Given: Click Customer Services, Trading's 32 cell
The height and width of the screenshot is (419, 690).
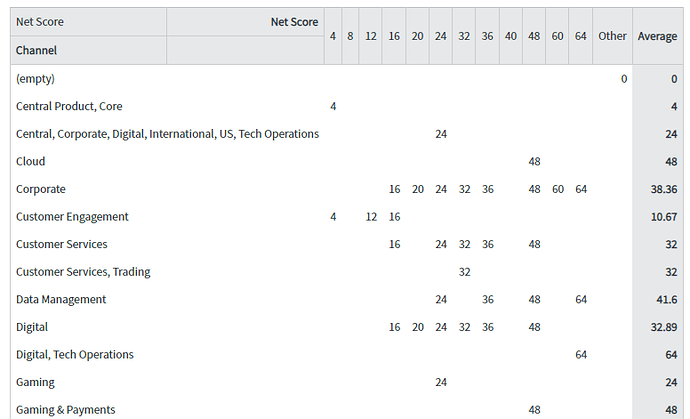Looking at the screenshot, I should (x=464, y=272).
